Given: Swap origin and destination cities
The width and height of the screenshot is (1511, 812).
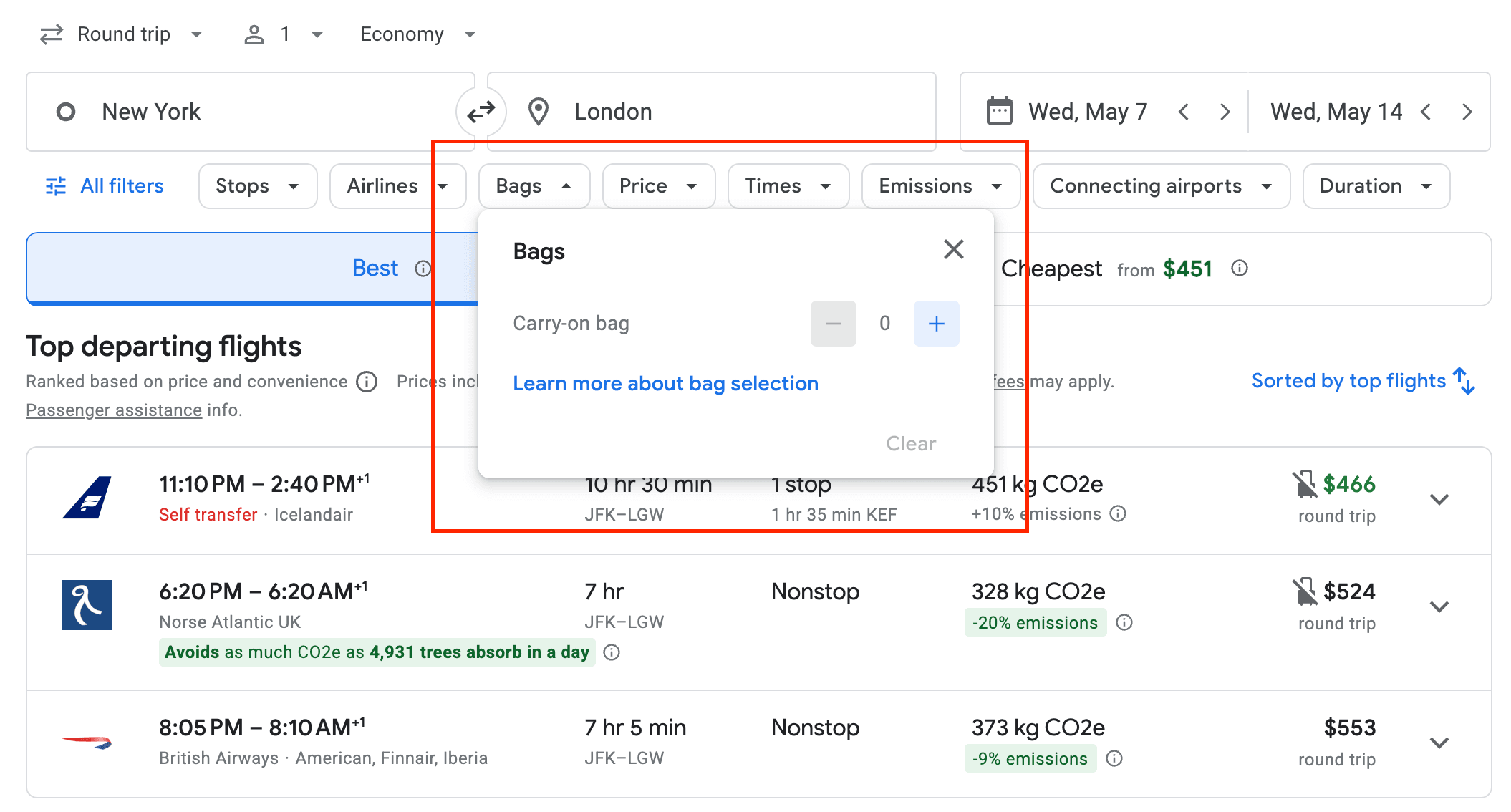Looking at the screenshot, I should click(x=481, y=112).
